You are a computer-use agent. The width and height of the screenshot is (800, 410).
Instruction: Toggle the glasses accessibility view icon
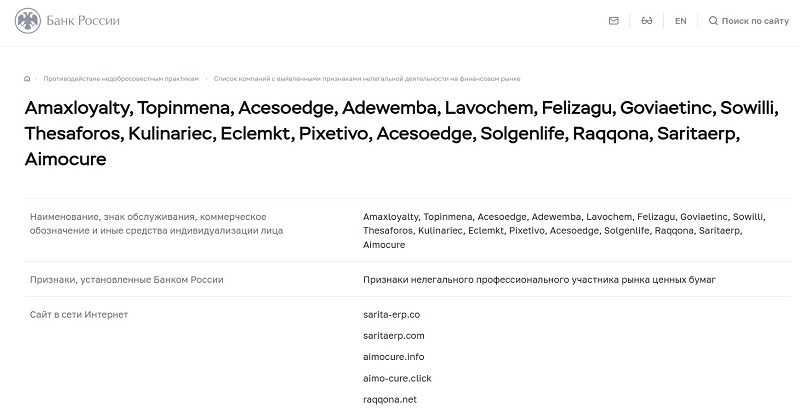[x=647, y=21]
